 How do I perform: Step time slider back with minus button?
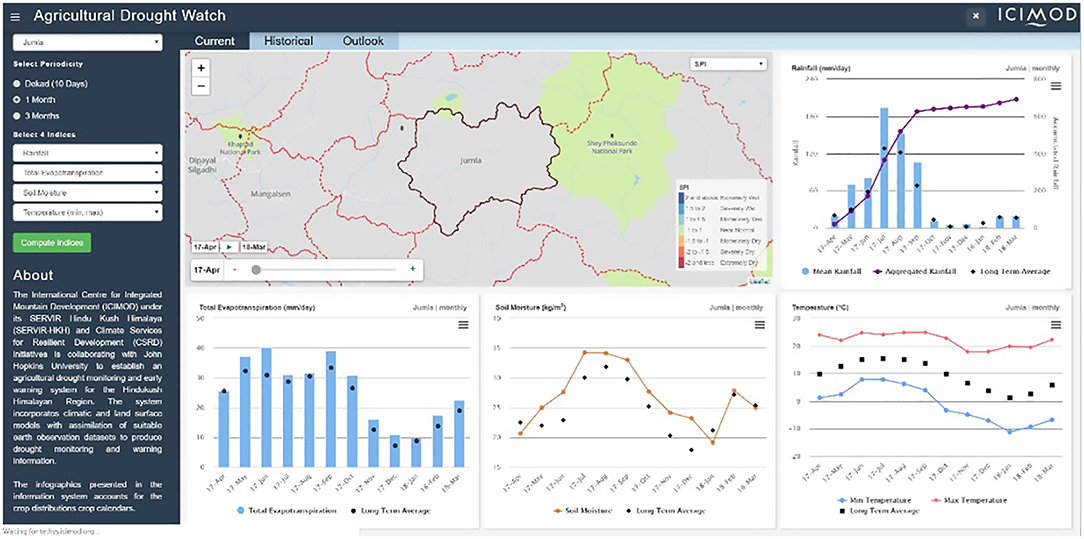(x=234, y=269)
